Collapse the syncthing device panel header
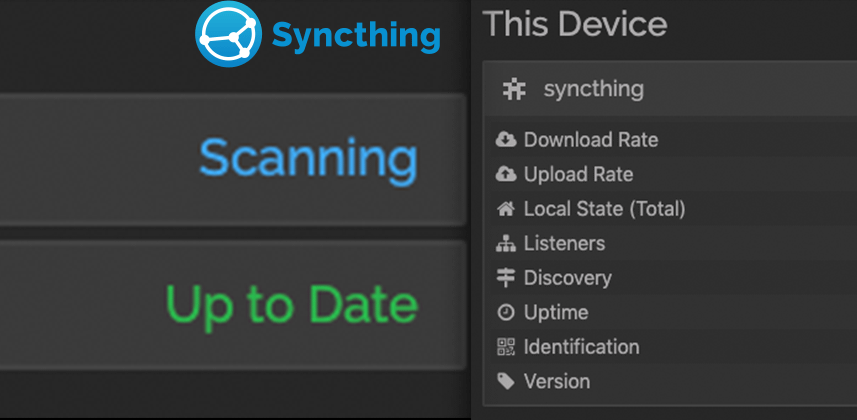This screenshot has width=857, height=420. (x=670, y=89)
